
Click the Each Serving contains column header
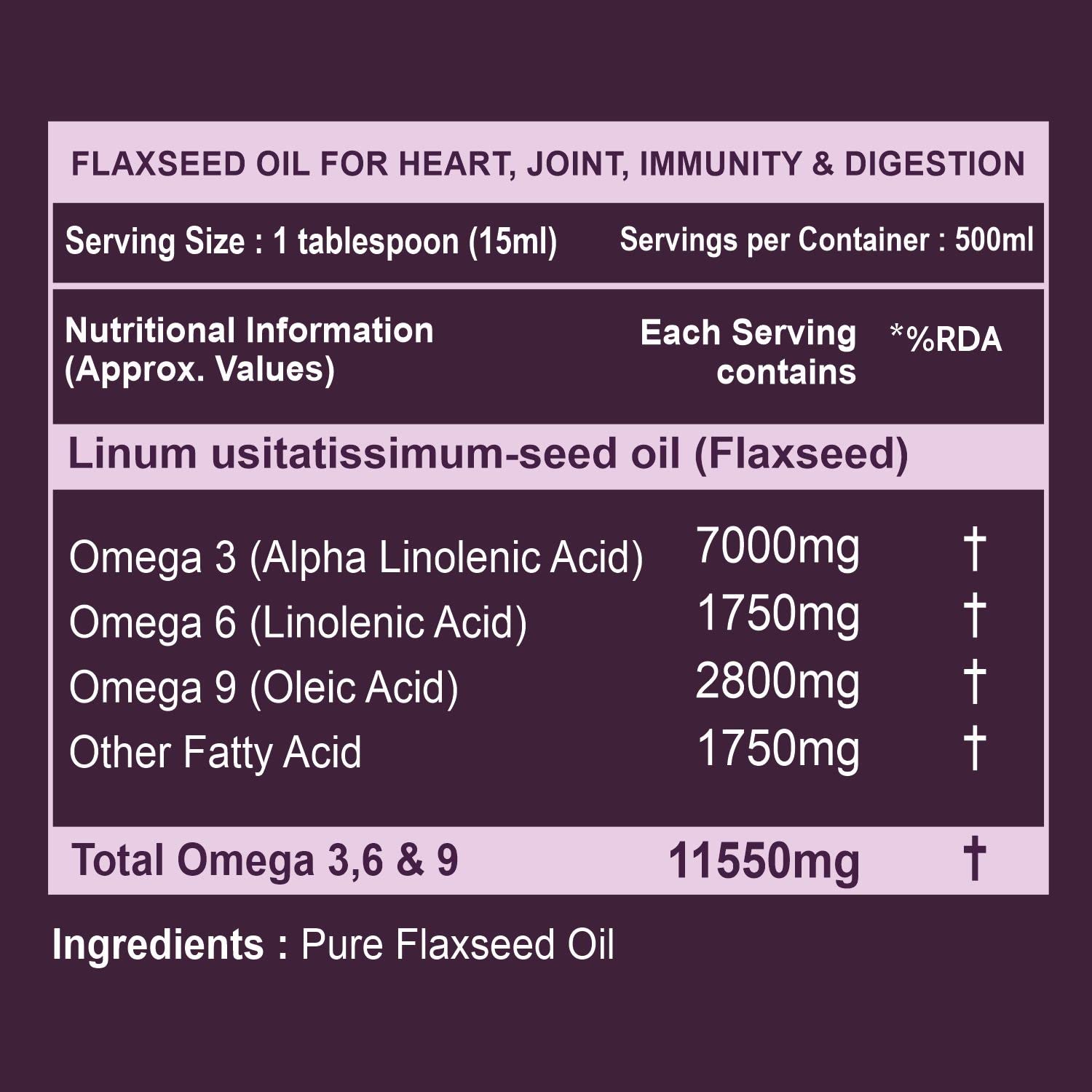tap(748, 352)
